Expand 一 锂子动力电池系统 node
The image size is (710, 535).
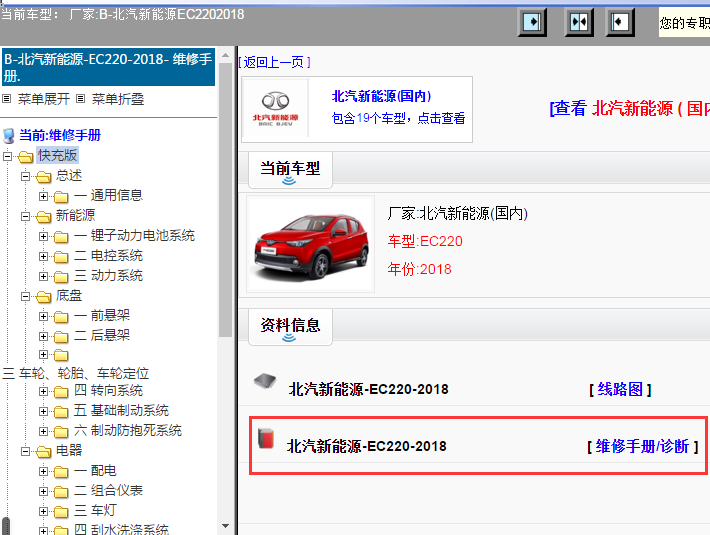click(x=43, y=236)
